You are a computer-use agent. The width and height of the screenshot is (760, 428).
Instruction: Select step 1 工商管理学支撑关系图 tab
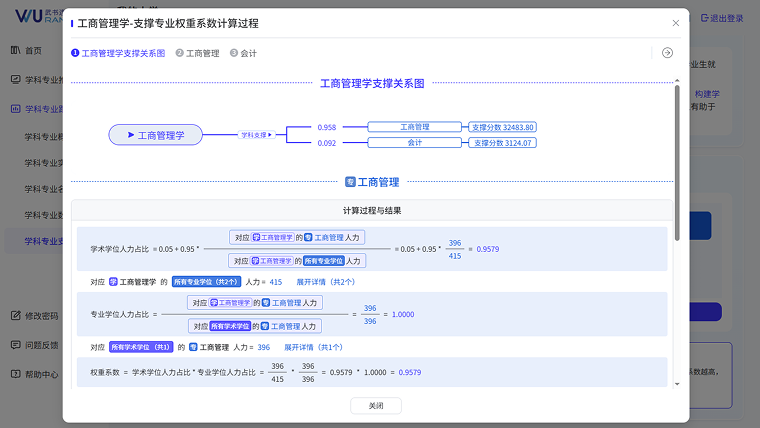point(118,53)
